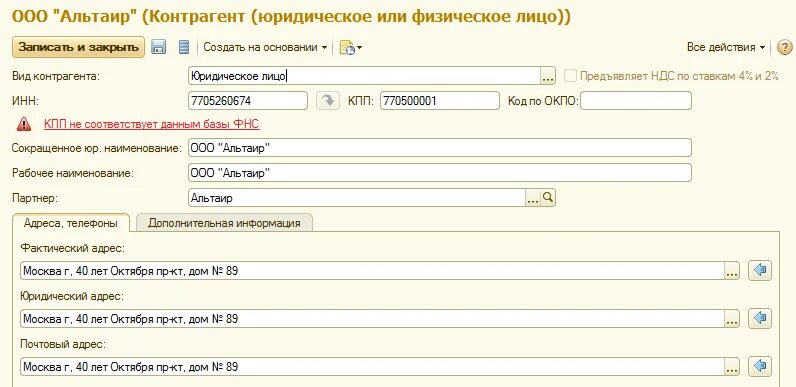The image size is (796, 387).
Task: Open the reports icon dropdown with clock
Action: 351,47
